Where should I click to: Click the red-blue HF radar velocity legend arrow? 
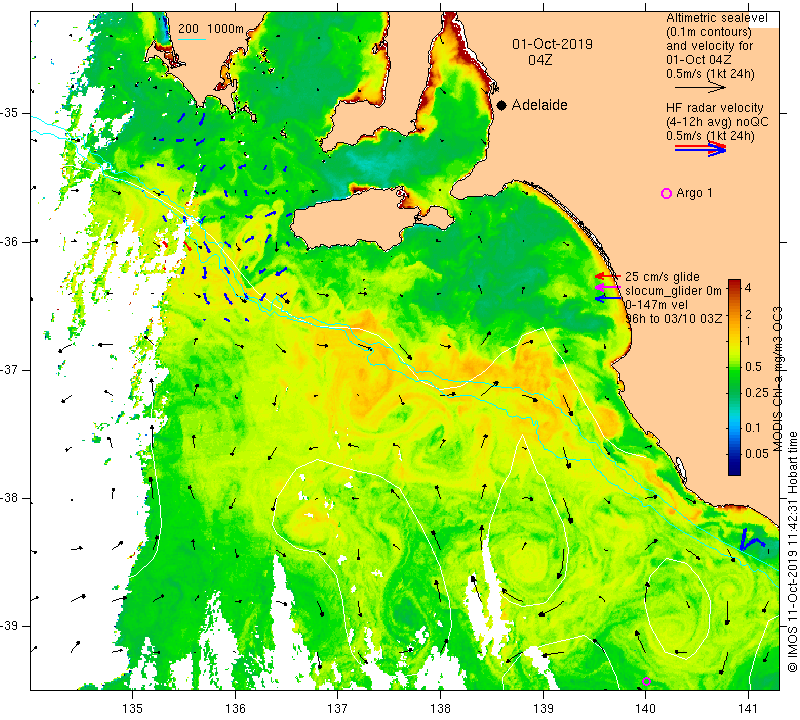700,149
